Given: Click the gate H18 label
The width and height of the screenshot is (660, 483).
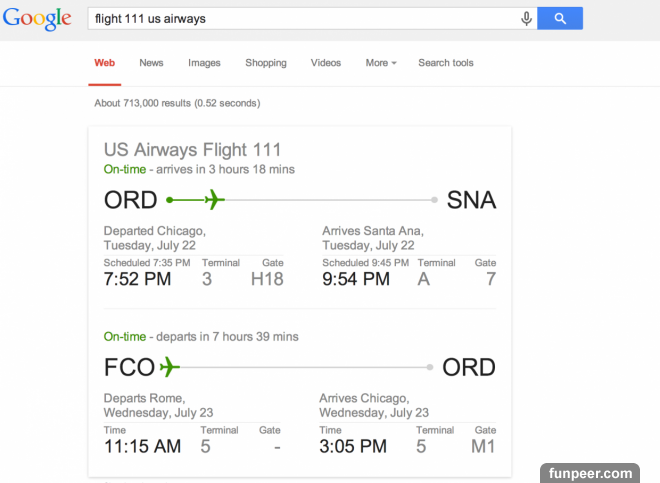Looking at the screenshot, I should pos(267,279).
